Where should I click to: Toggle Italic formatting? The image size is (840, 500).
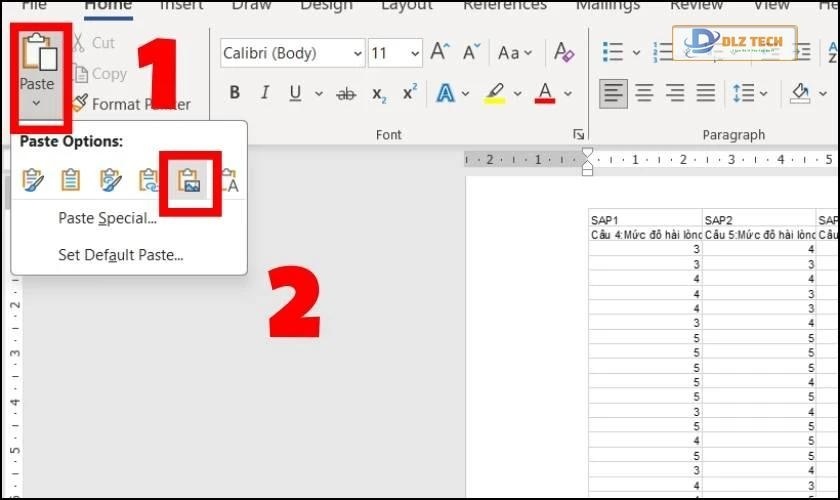pos(265,94)
